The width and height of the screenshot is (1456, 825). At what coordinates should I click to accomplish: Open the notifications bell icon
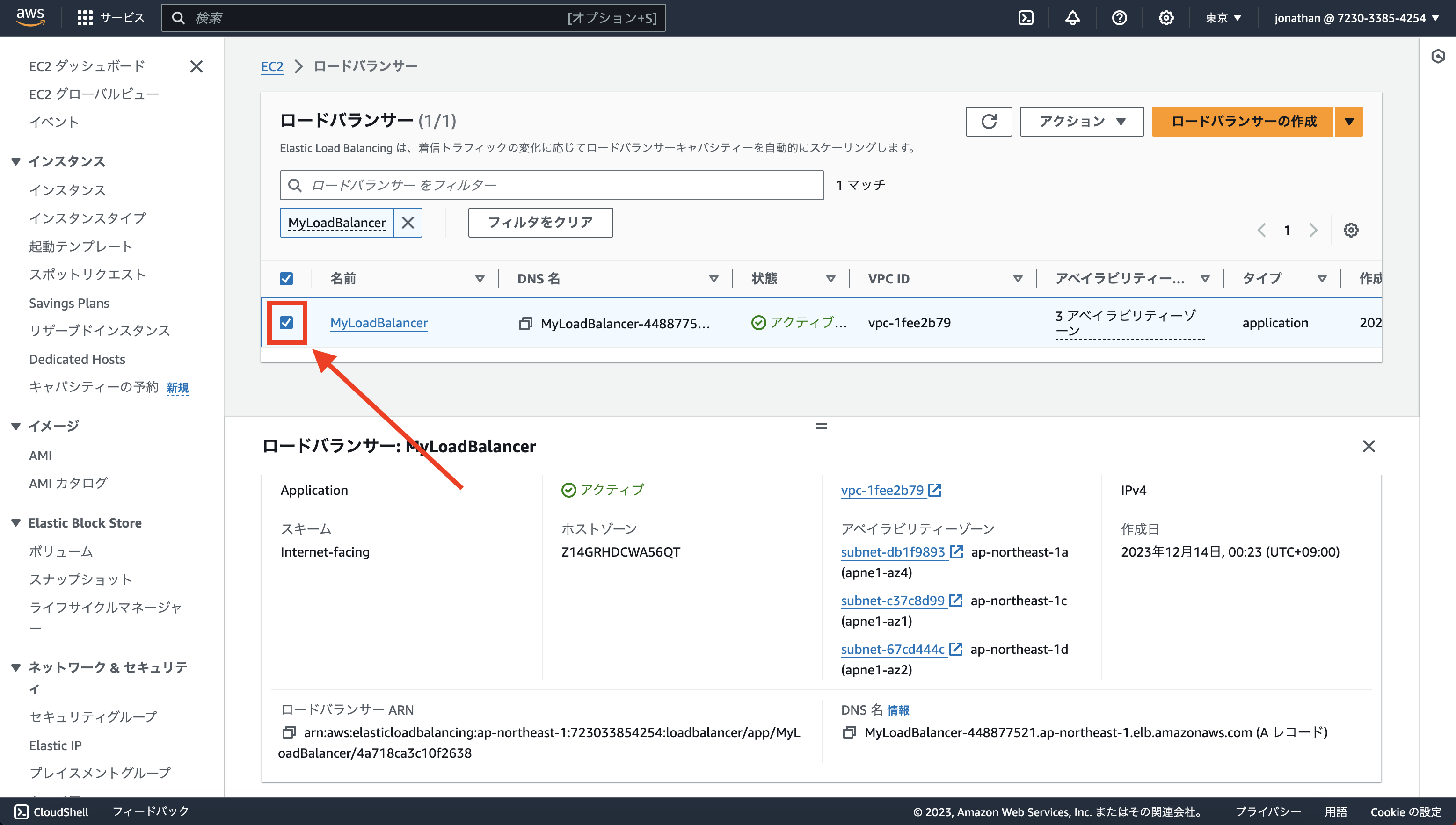coord(1072,18)
